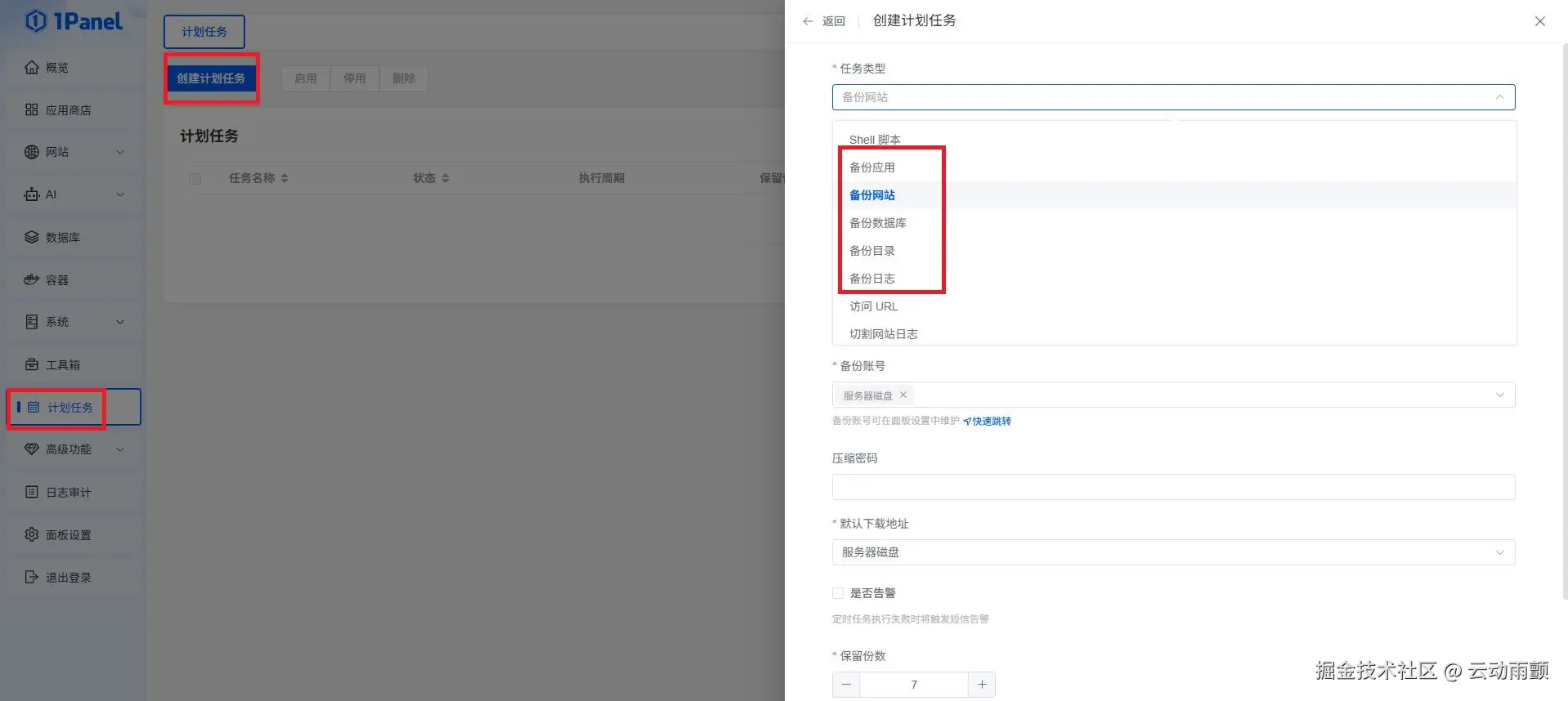Expand the 系统 sidebar submenu chevron
Viewport: 1568px width, 701px height.
[120, 322]
